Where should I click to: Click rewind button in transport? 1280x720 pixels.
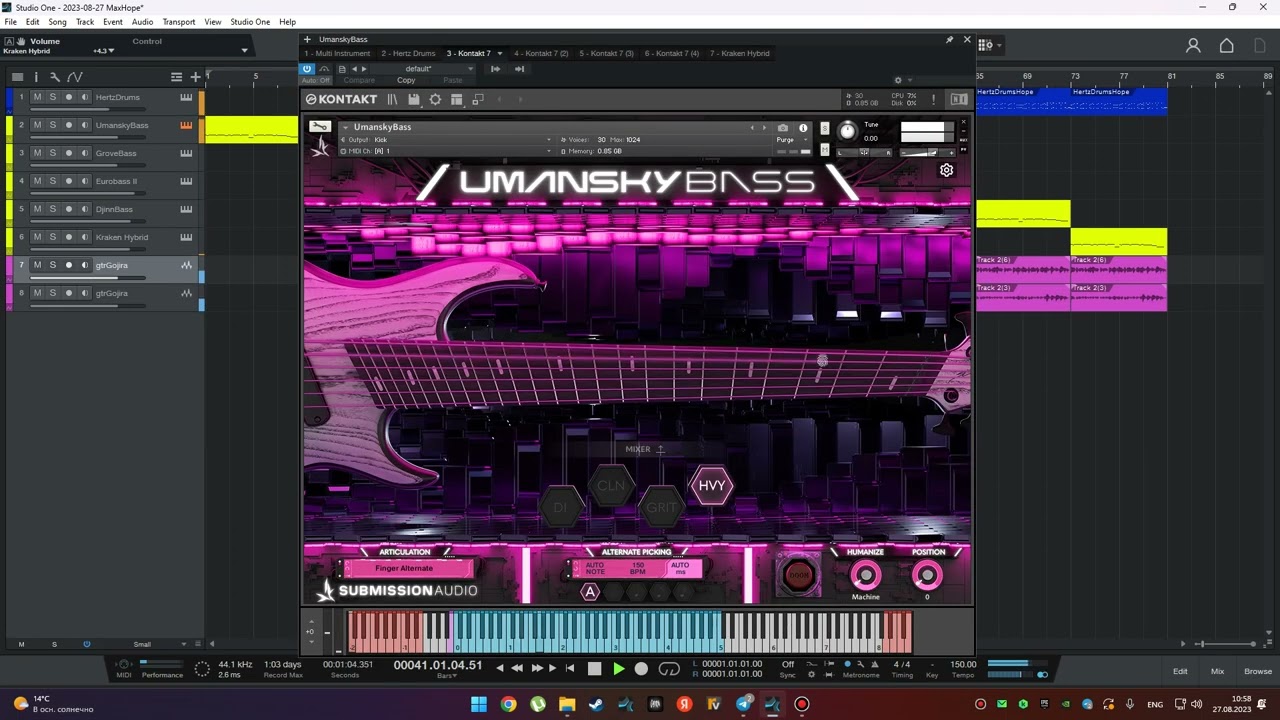point(517,669)
